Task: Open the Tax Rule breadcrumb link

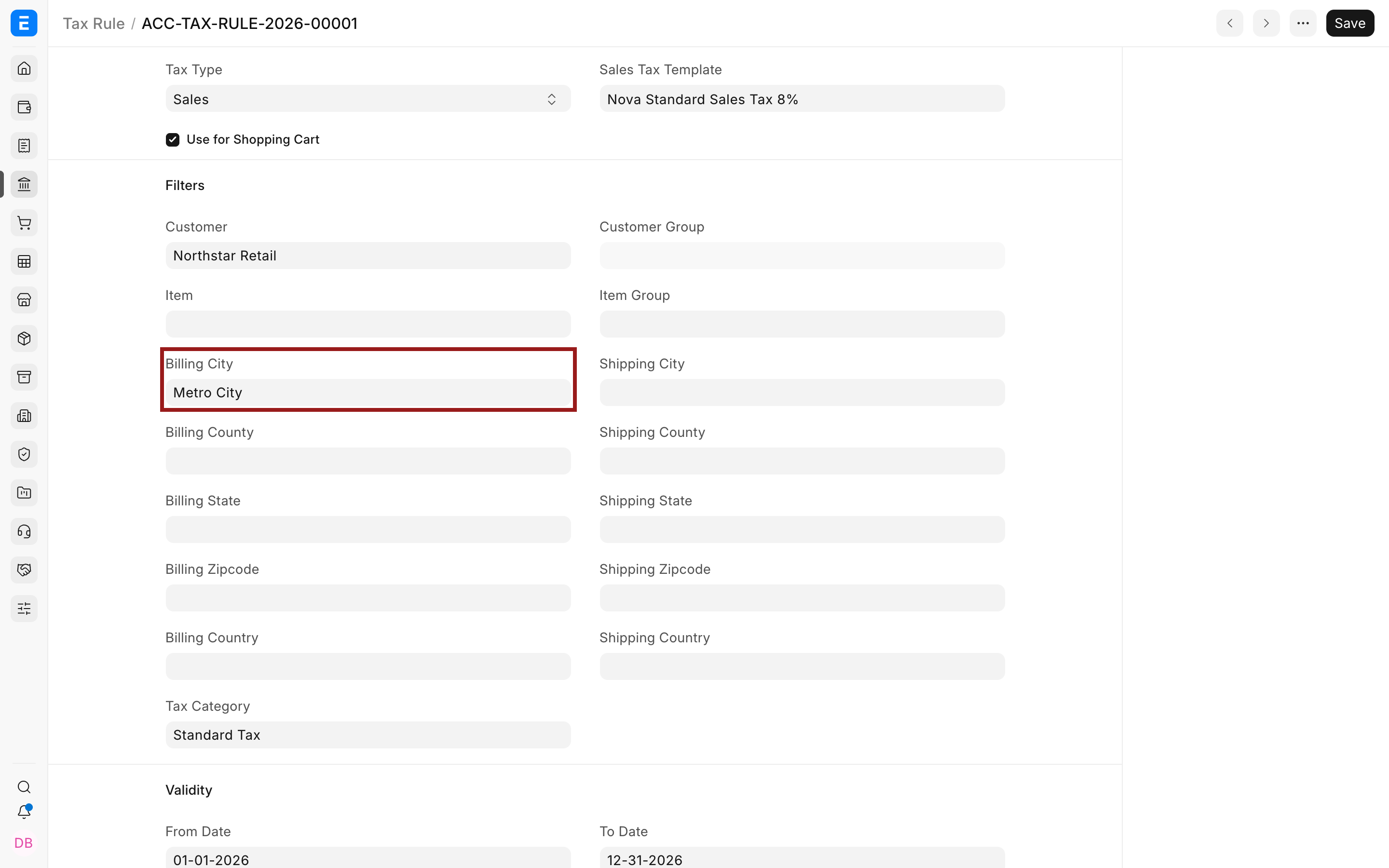Action: pos(94,24)
